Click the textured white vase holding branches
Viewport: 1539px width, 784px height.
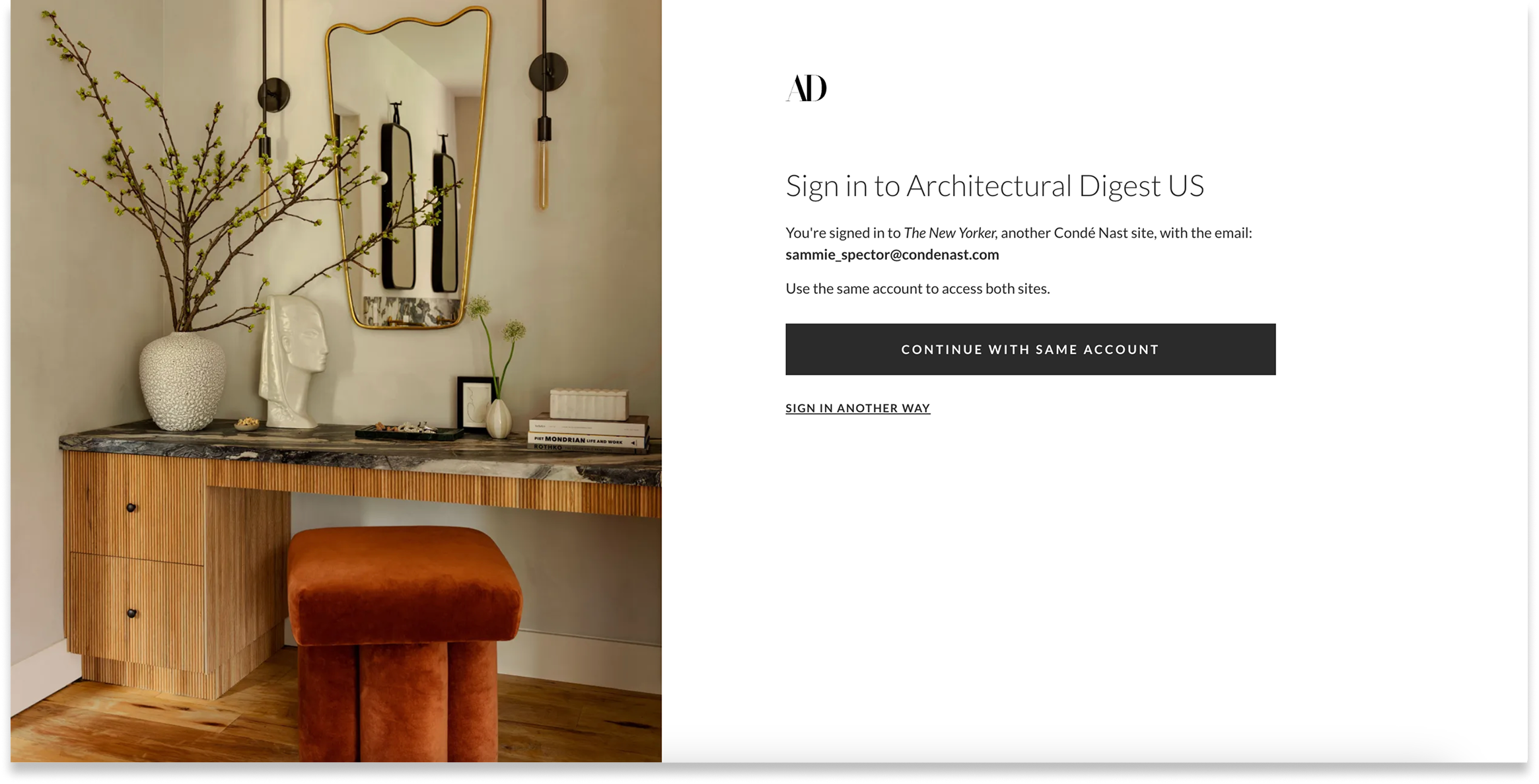click(182, 382)
